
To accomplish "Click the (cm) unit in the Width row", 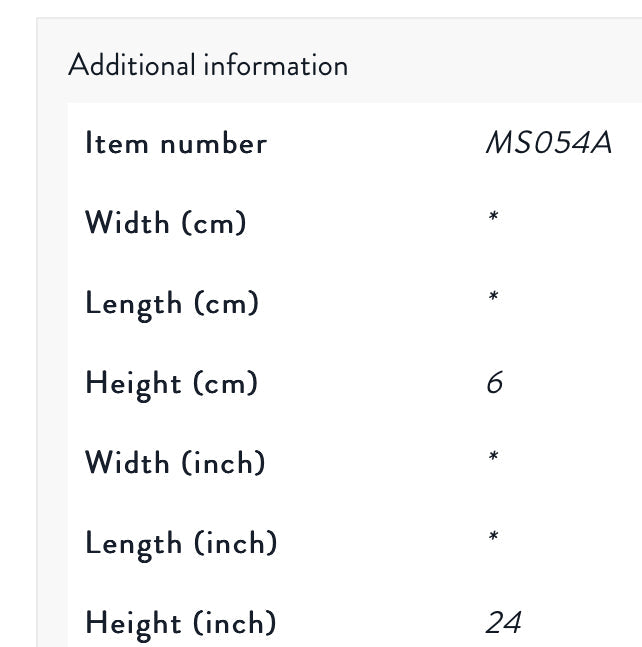I will coord(214,223).
